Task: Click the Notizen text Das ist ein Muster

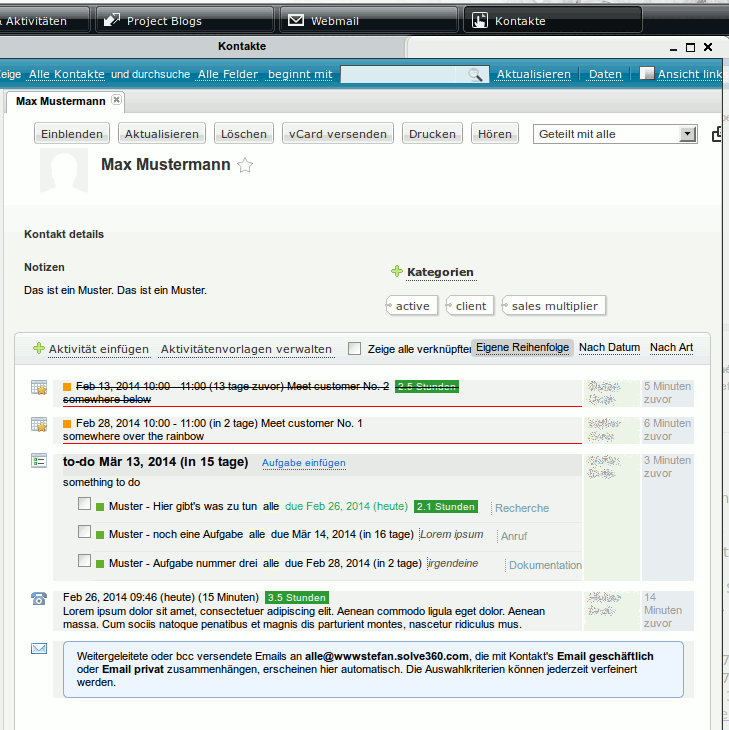Action: [x=115, y=290]
